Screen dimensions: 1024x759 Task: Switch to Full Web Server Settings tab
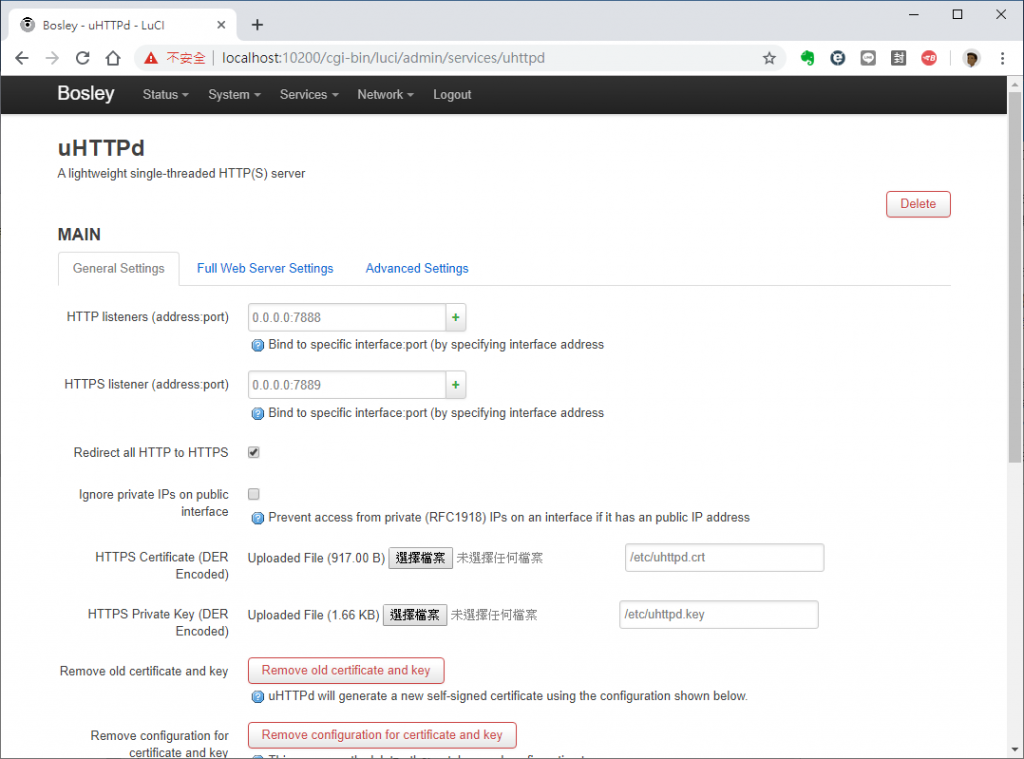coord(265,268)
